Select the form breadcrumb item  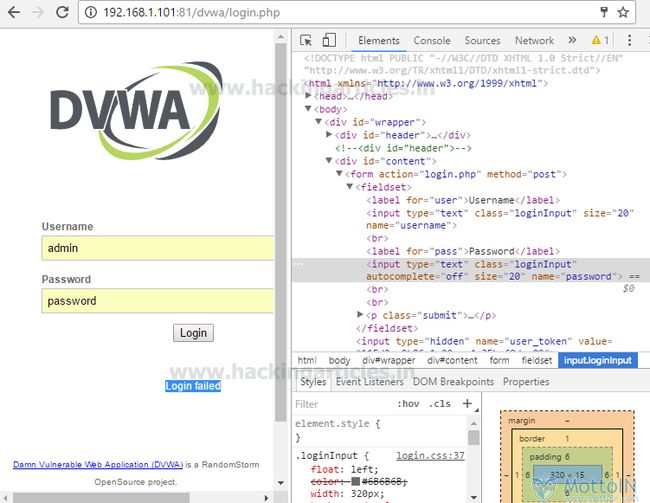click(500, 360)
